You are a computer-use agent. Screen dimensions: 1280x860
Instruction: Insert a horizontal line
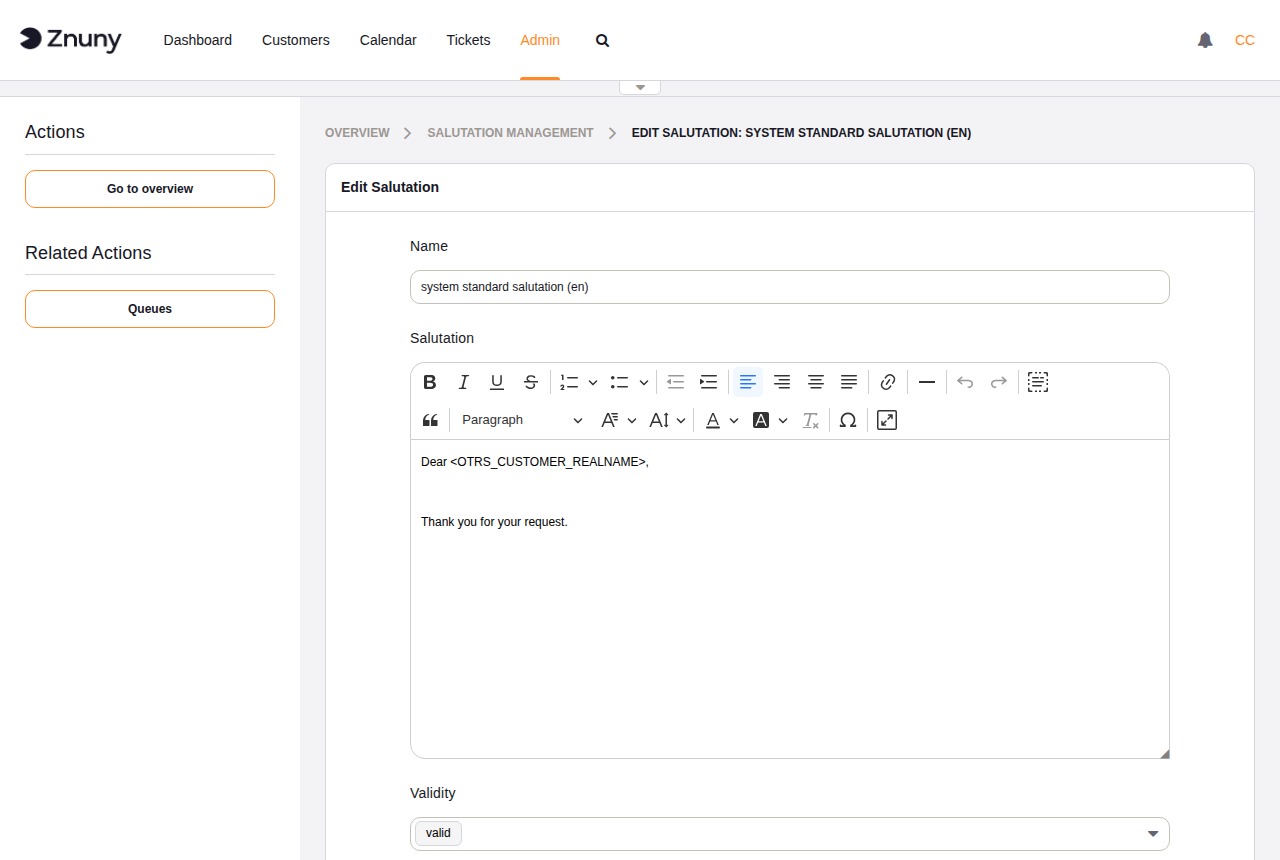(927, 382)
